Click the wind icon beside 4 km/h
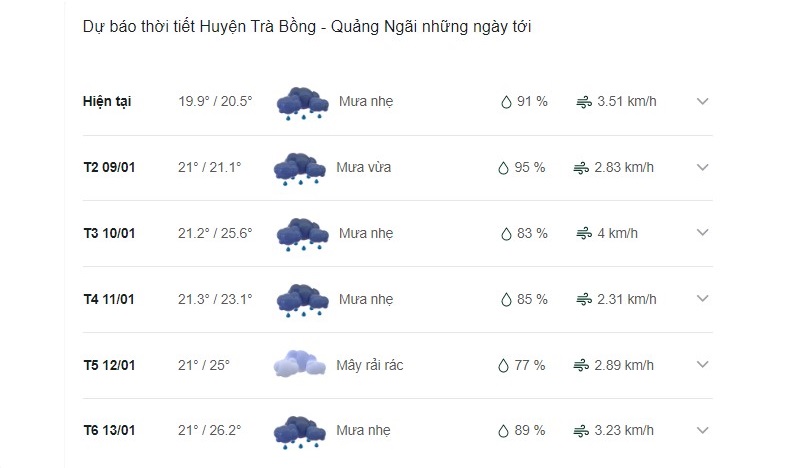 coord(584,234)
